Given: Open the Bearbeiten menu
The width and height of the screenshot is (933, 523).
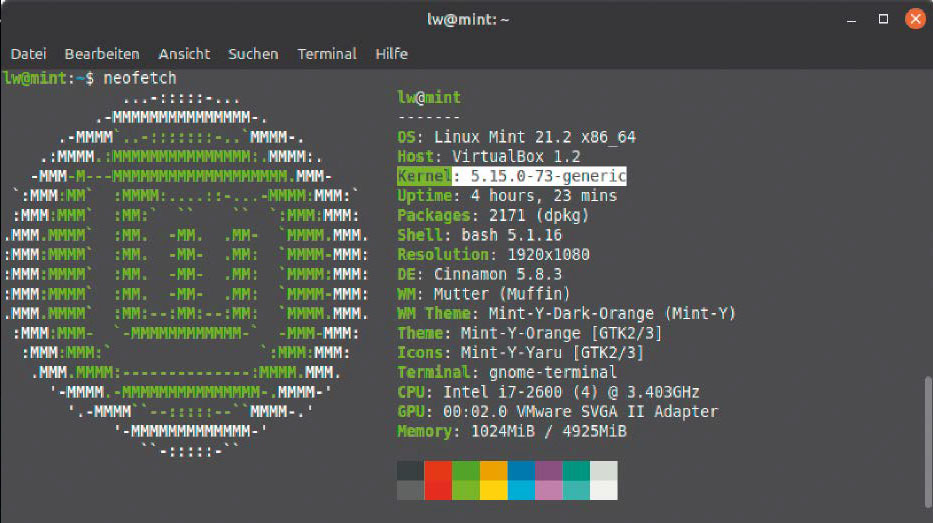Looking at the screenshot, I should click(102, 54).
